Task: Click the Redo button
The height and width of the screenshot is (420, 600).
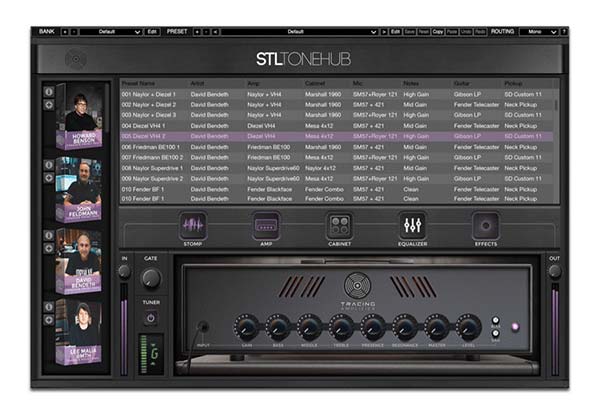Action: click(480, 32)
